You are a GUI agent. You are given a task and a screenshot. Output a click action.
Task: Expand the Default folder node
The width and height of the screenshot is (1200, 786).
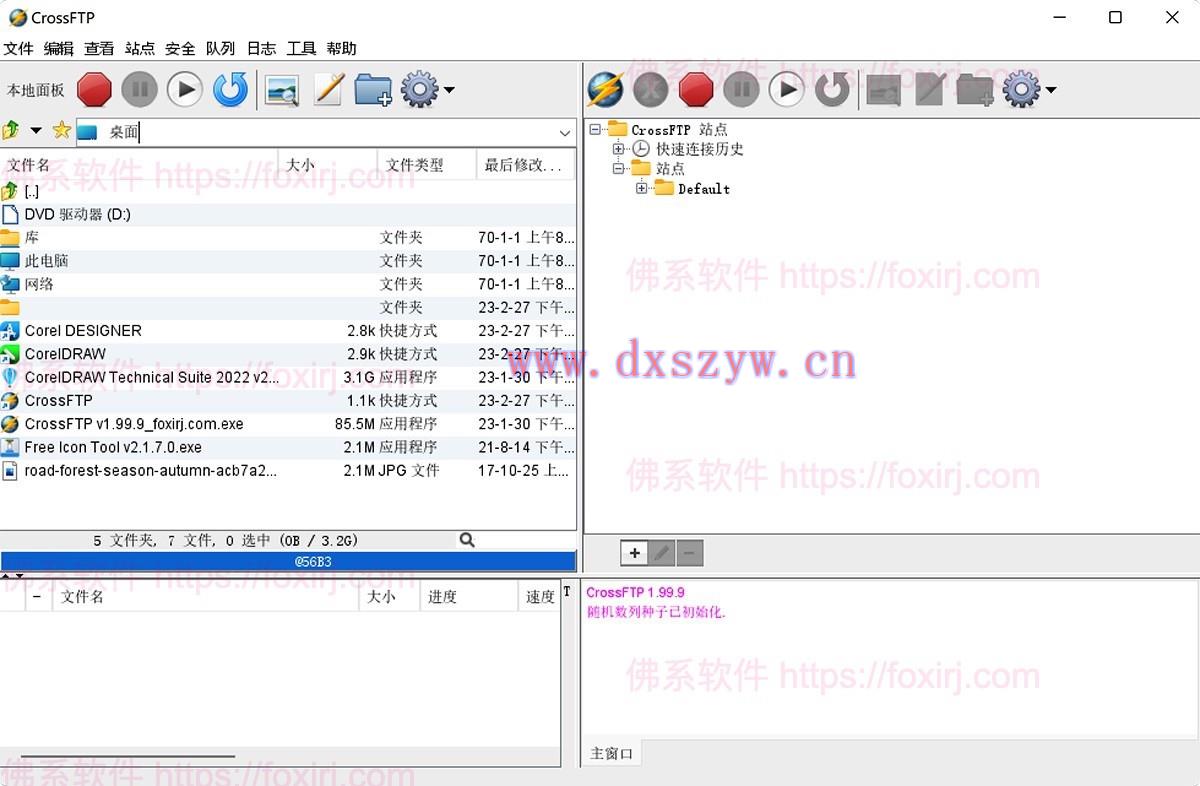tap(641, 188)
